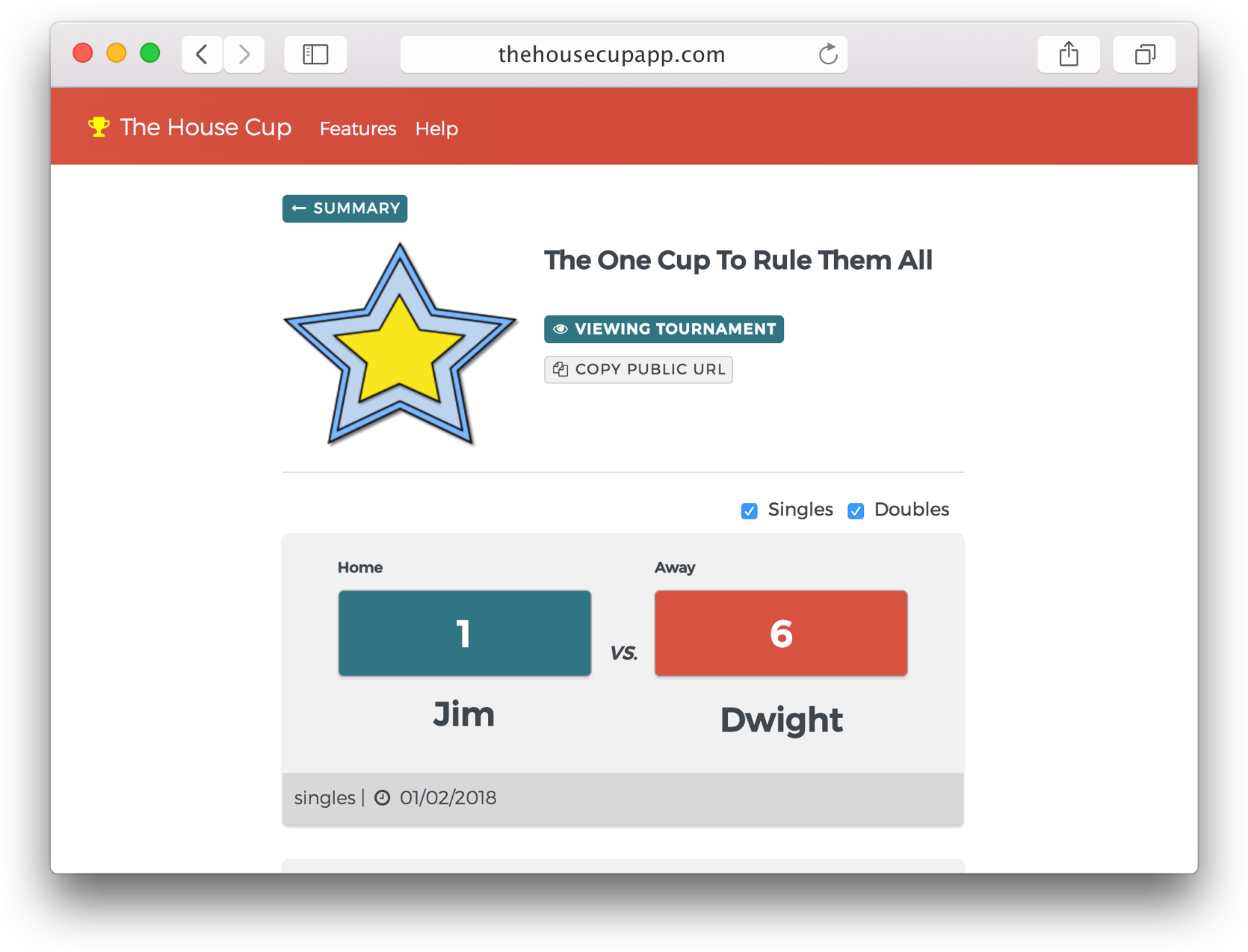This screenshot has height=952, width=1248.
Task: Click the browser back arrow
Action: (x=202, y=55)
